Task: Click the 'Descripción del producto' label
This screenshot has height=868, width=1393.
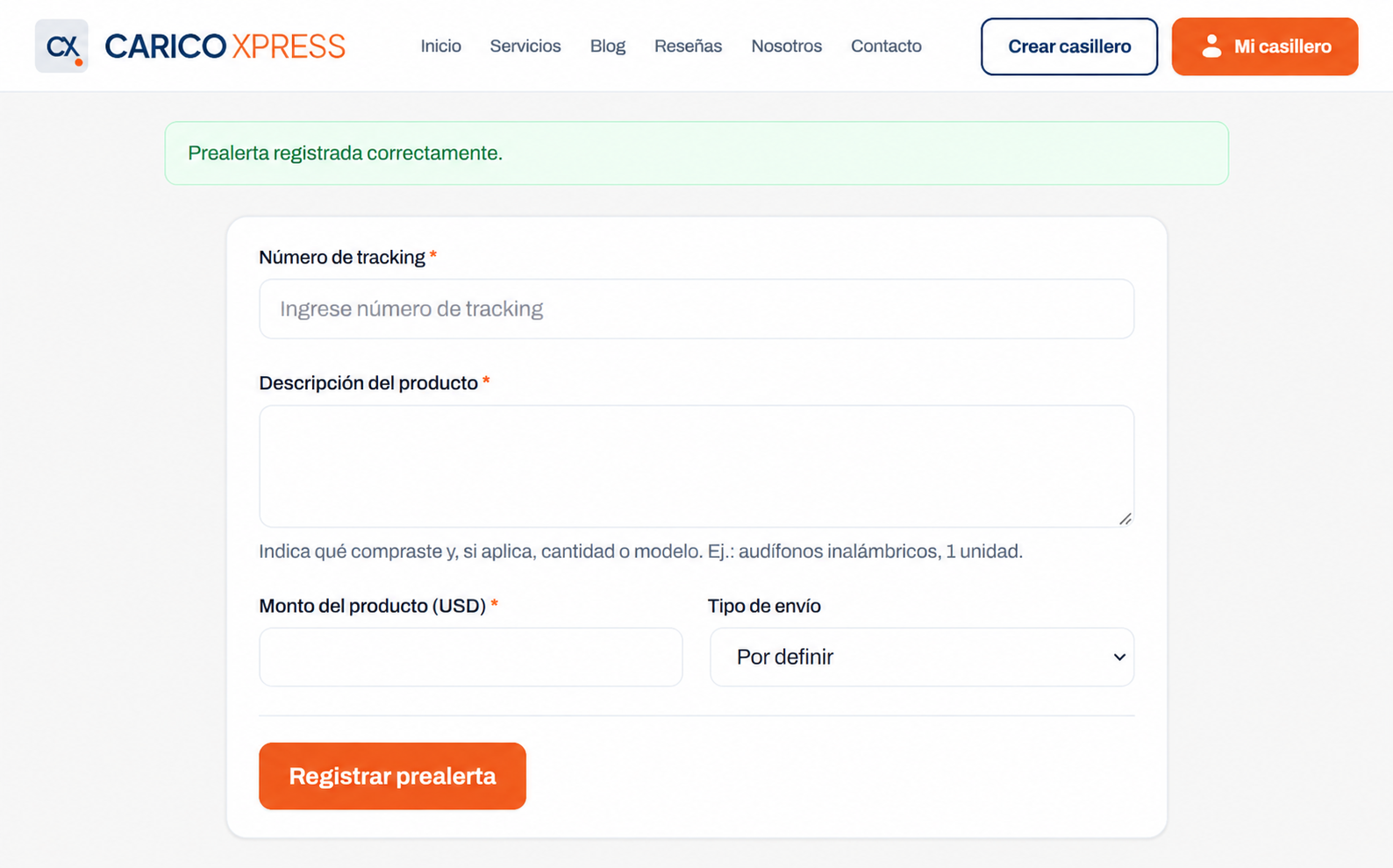Action: (368, 383)
